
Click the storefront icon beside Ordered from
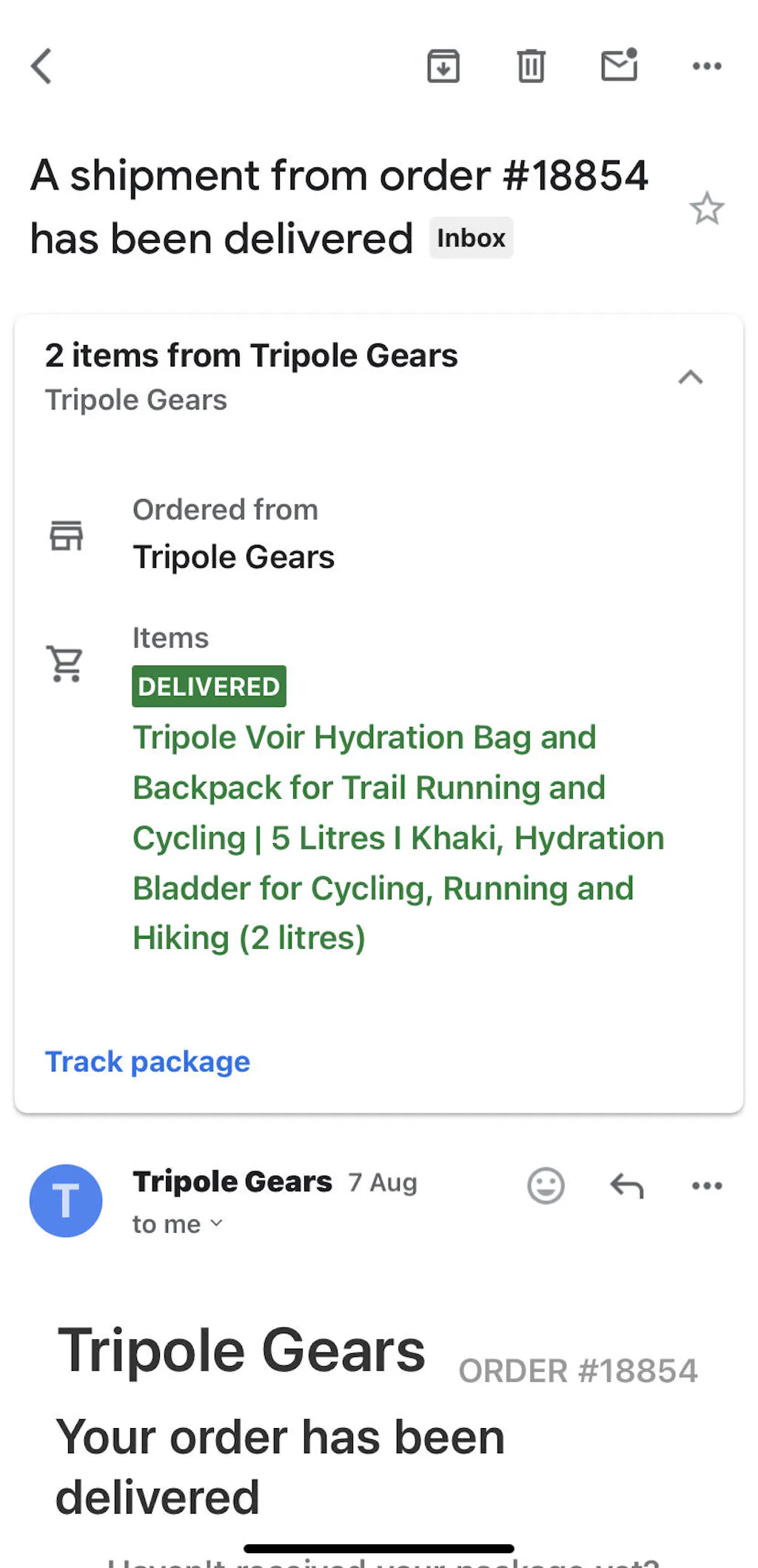pos(67,535)
